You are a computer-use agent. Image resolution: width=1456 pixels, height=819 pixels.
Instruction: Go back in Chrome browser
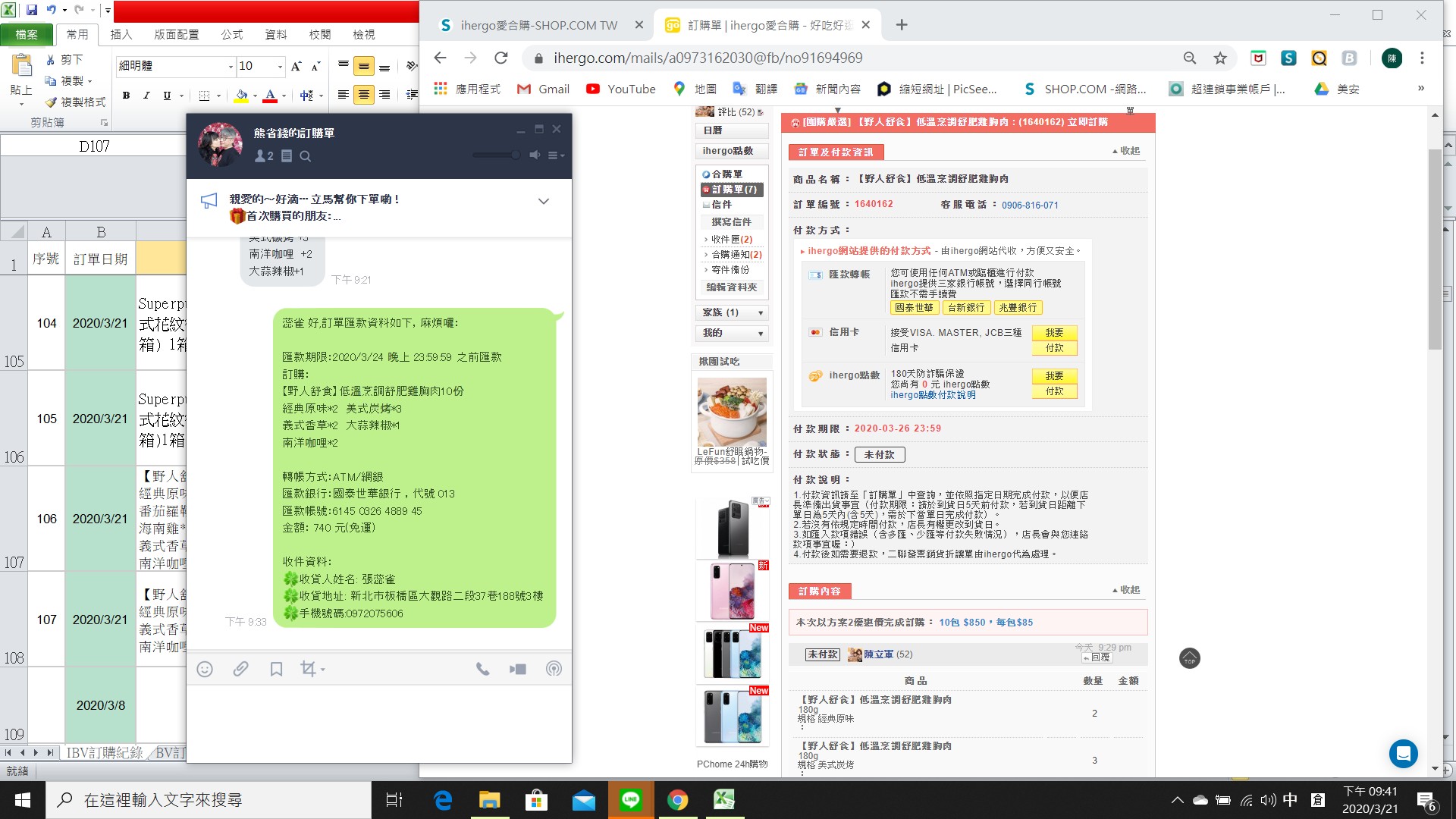pos(441,58)
